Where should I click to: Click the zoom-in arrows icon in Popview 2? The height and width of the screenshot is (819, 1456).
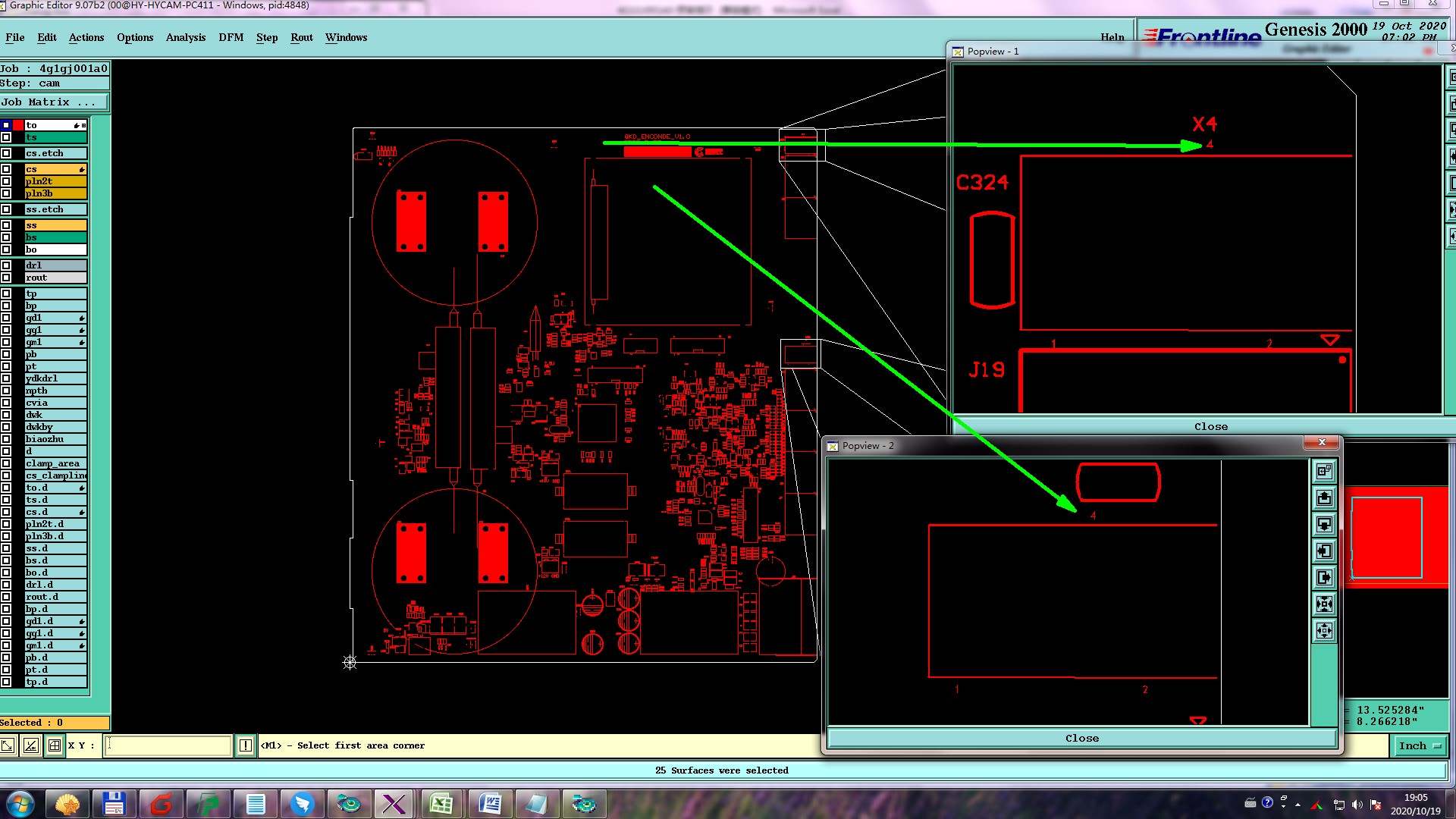click(x=1324, y=604)
